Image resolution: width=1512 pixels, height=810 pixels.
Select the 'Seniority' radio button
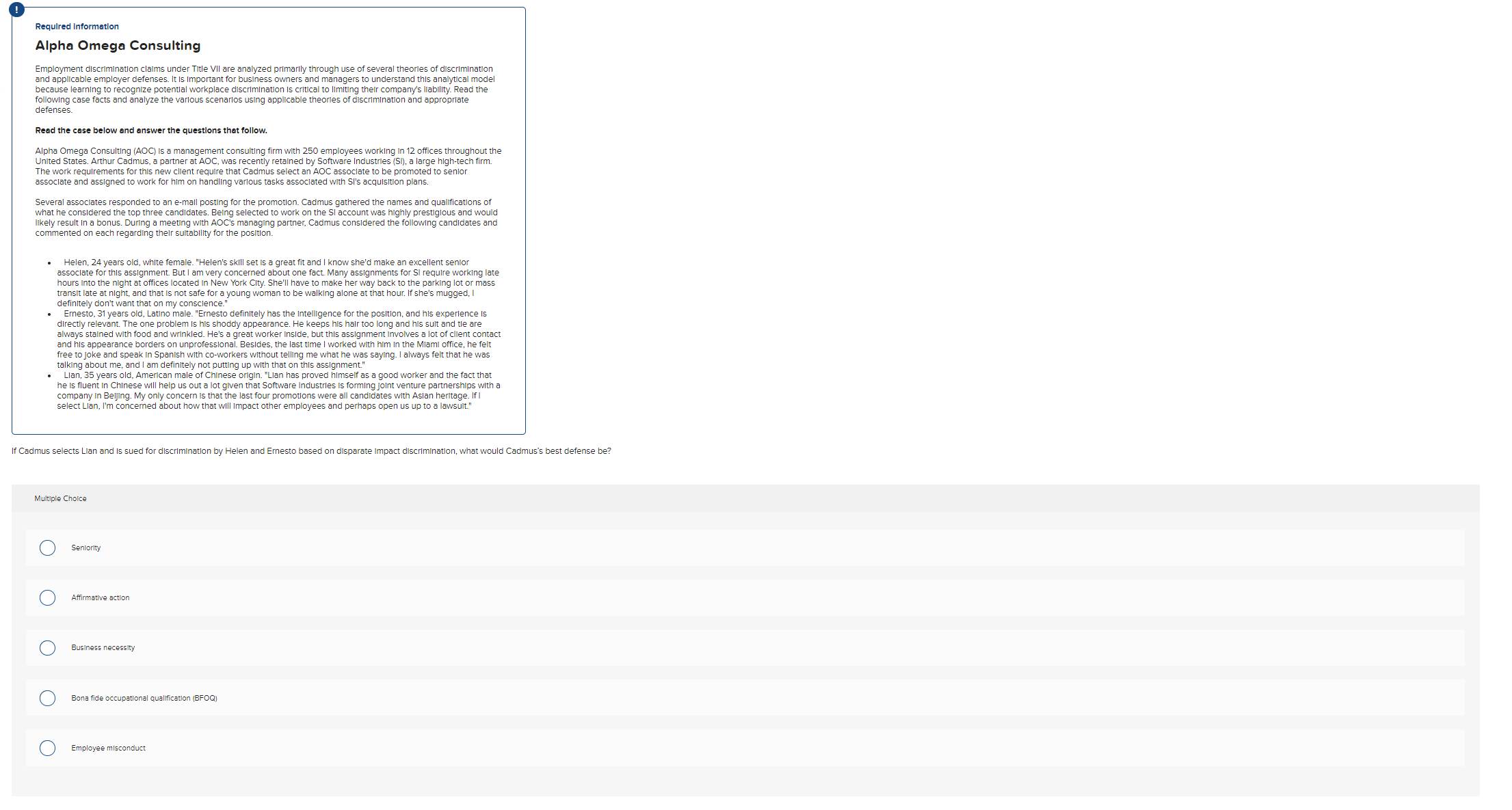pos(48,546)
